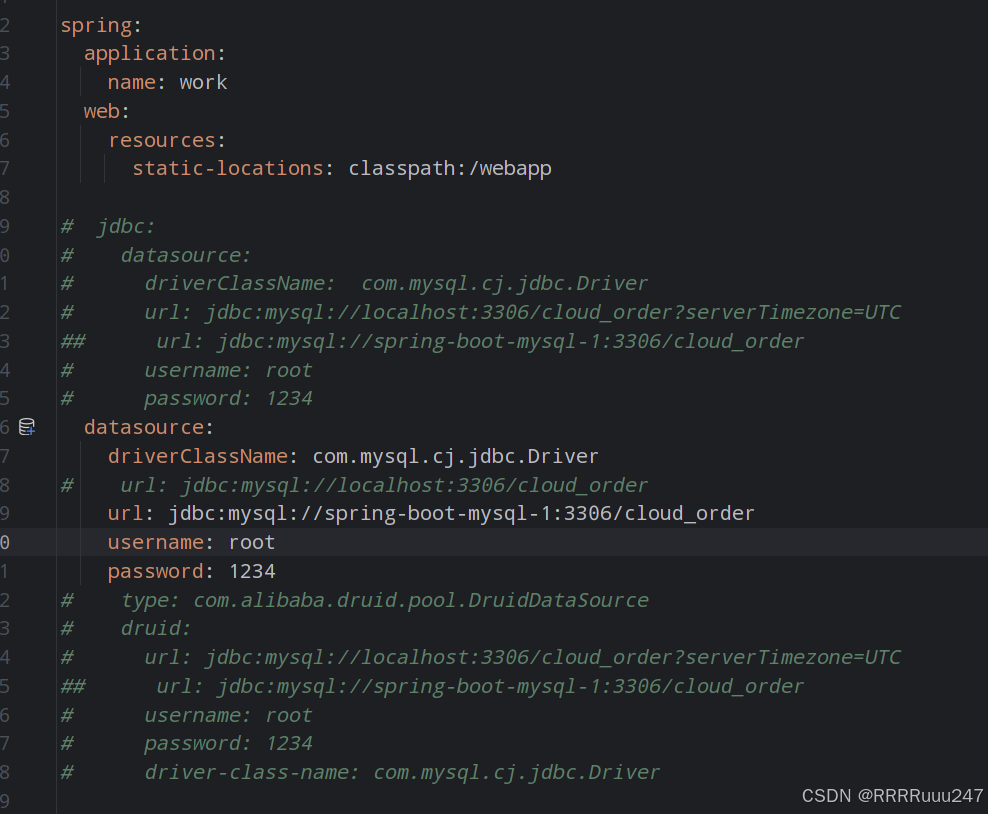Select com.mysql.cj.jdbc.Driver after driverClassName
The image size is (988, 814).
455,455
